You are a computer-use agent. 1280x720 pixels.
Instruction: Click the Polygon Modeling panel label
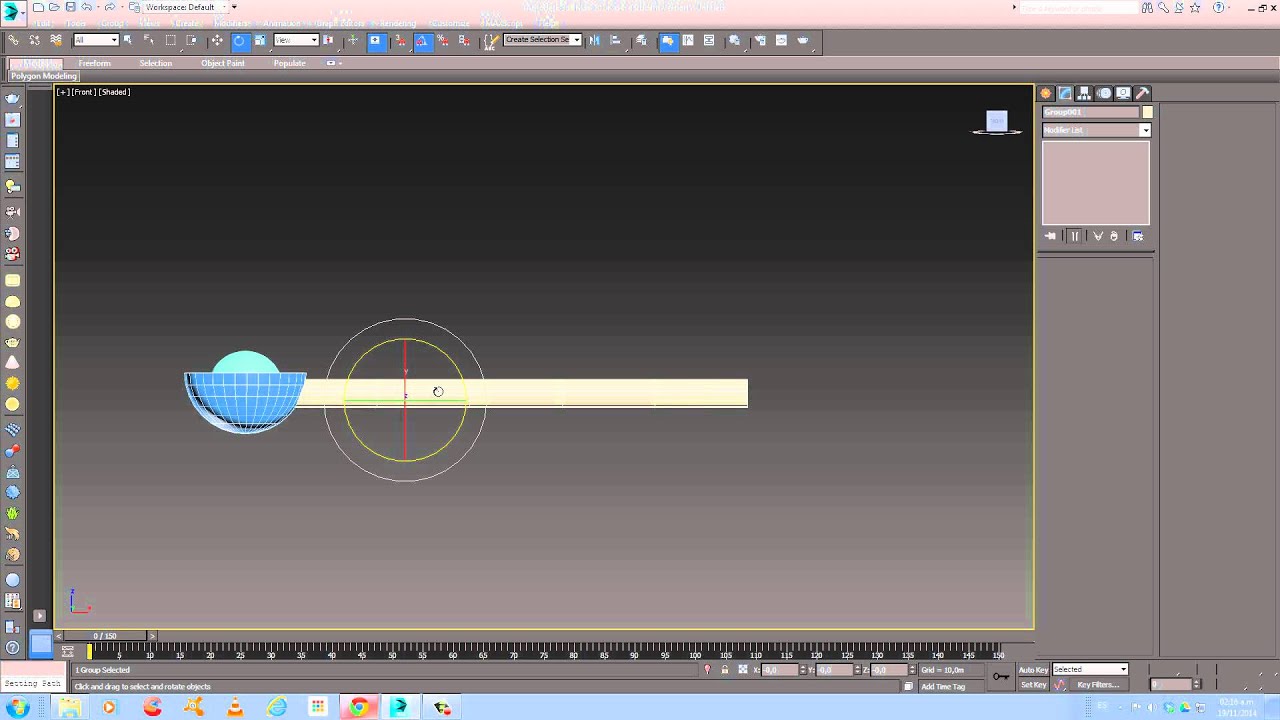(x=44, y=76)
